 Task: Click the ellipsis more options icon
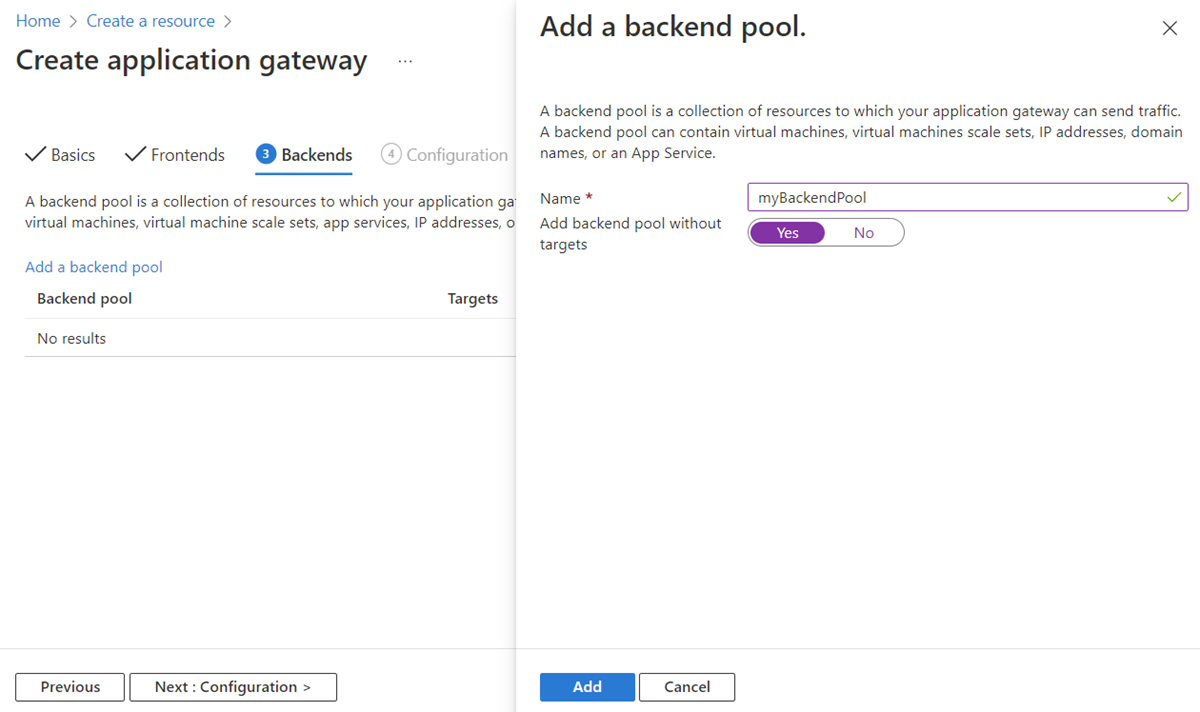point(405,61)
